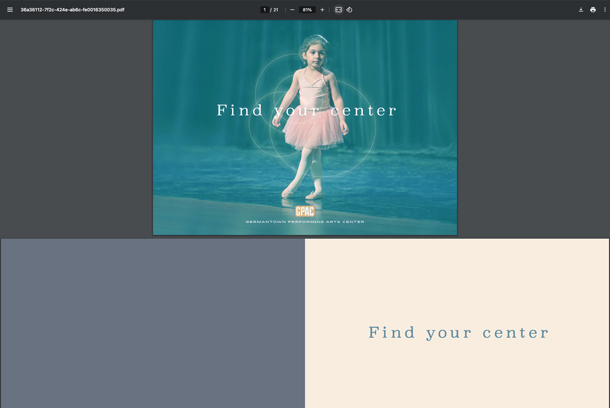Open the more actions menu
This screenshot has width=610, height=408.
click(605, 10)
